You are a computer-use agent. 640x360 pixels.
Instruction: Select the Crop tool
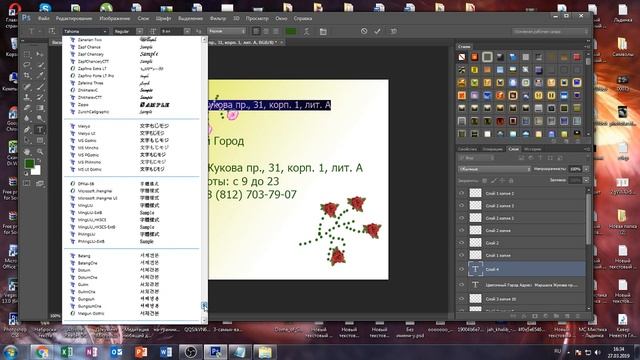(27, 76)
